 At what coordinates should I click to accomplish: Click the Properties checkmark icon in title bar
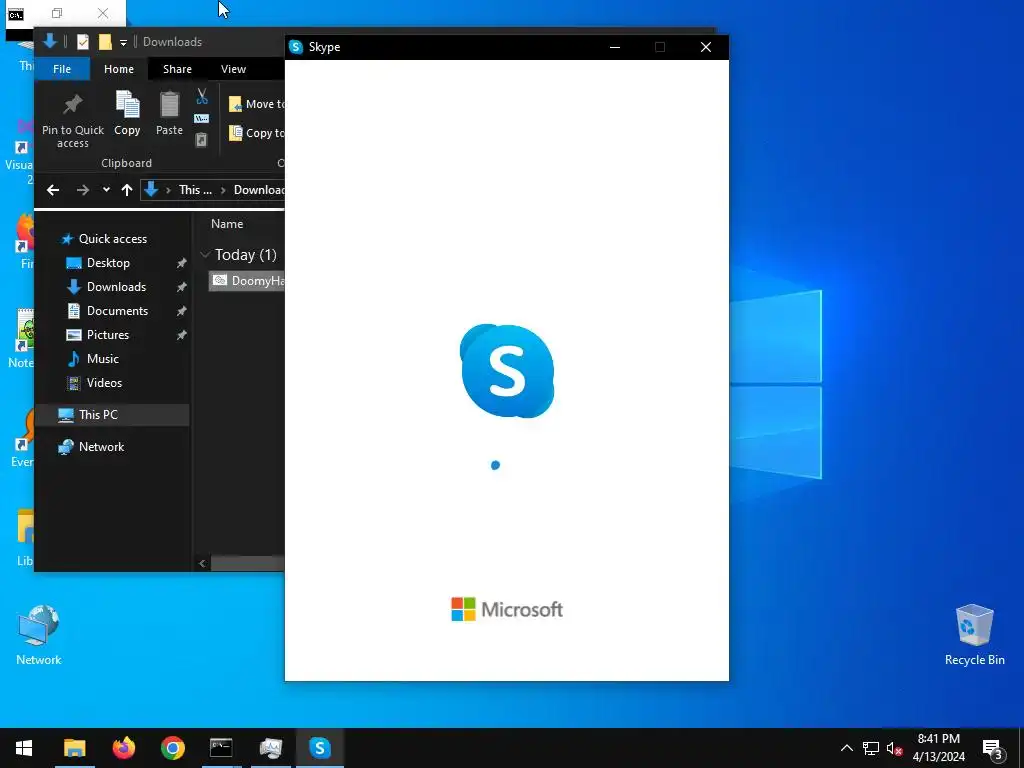(x=83, y=42)
